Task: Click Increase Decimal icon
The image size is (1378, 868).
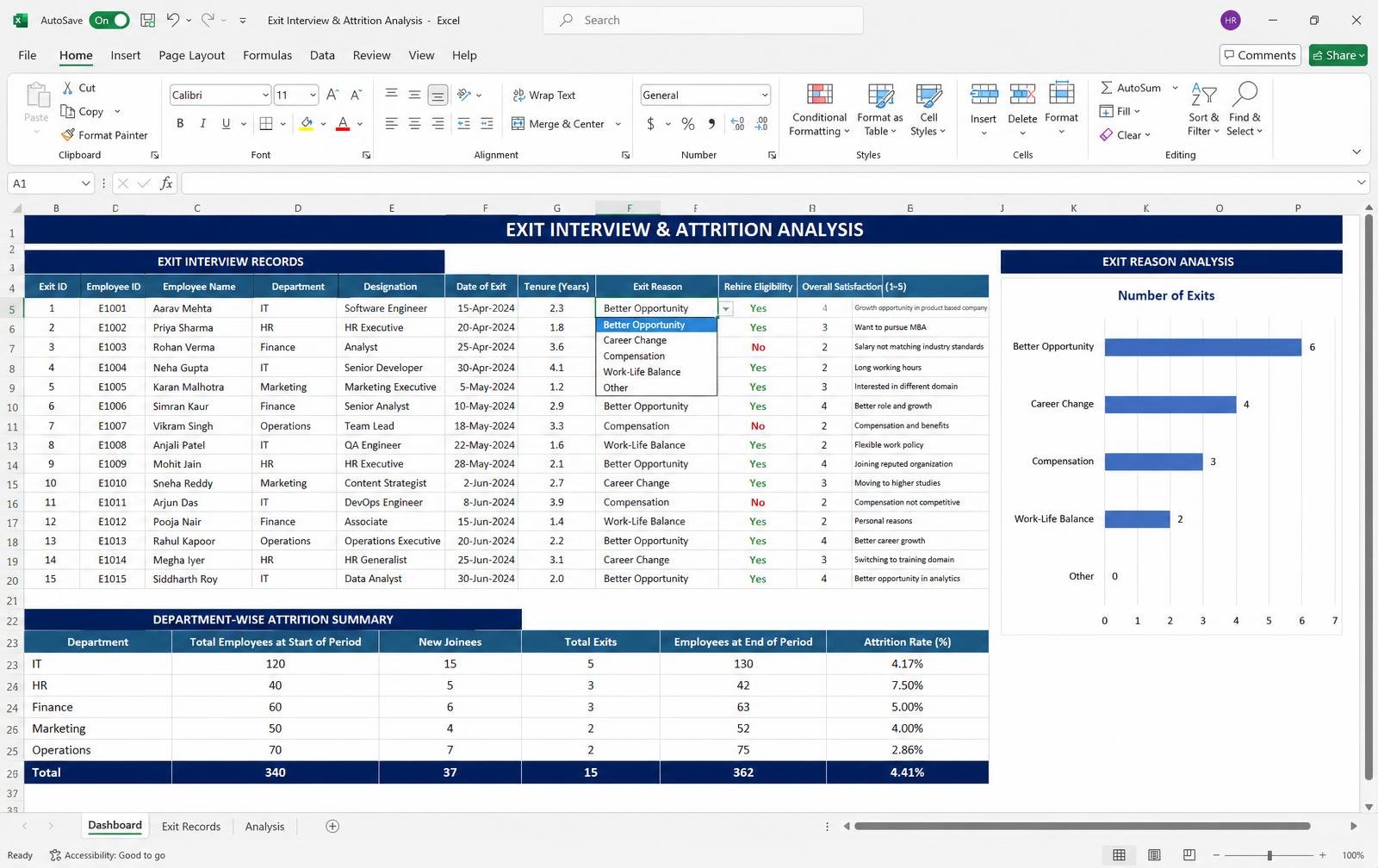Action: click(738, 124)
